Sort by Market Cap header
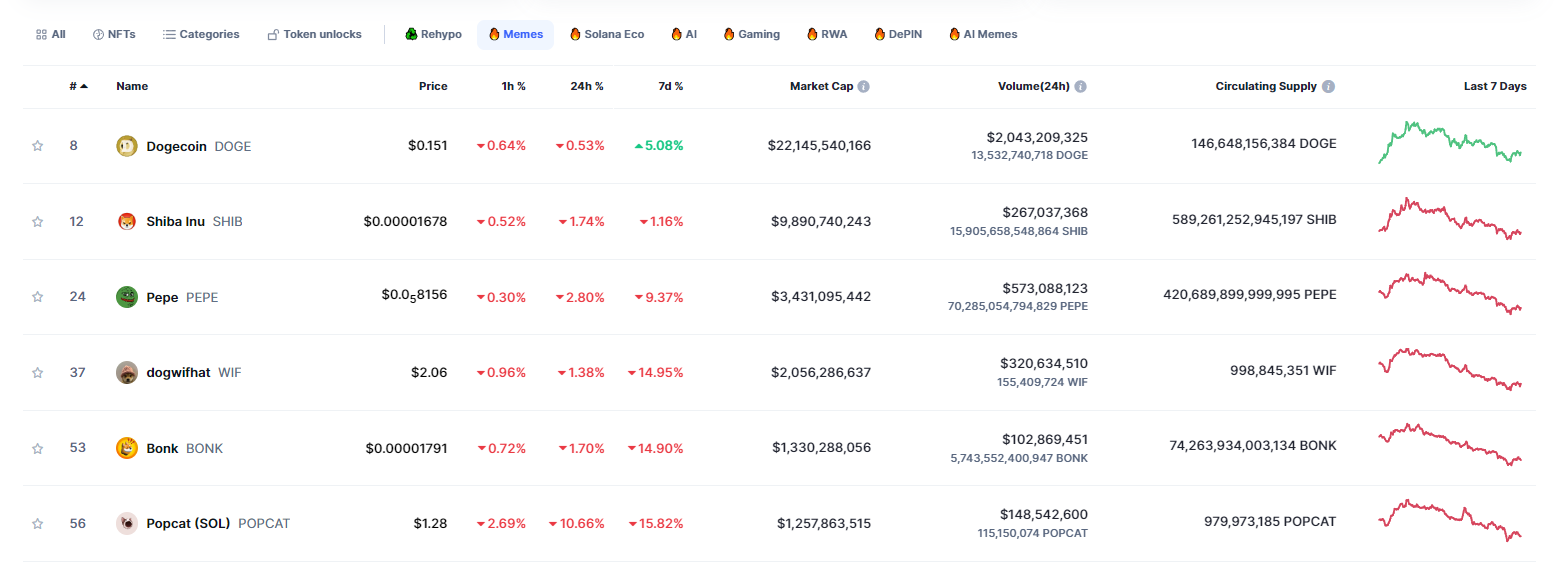 point(821,86)
